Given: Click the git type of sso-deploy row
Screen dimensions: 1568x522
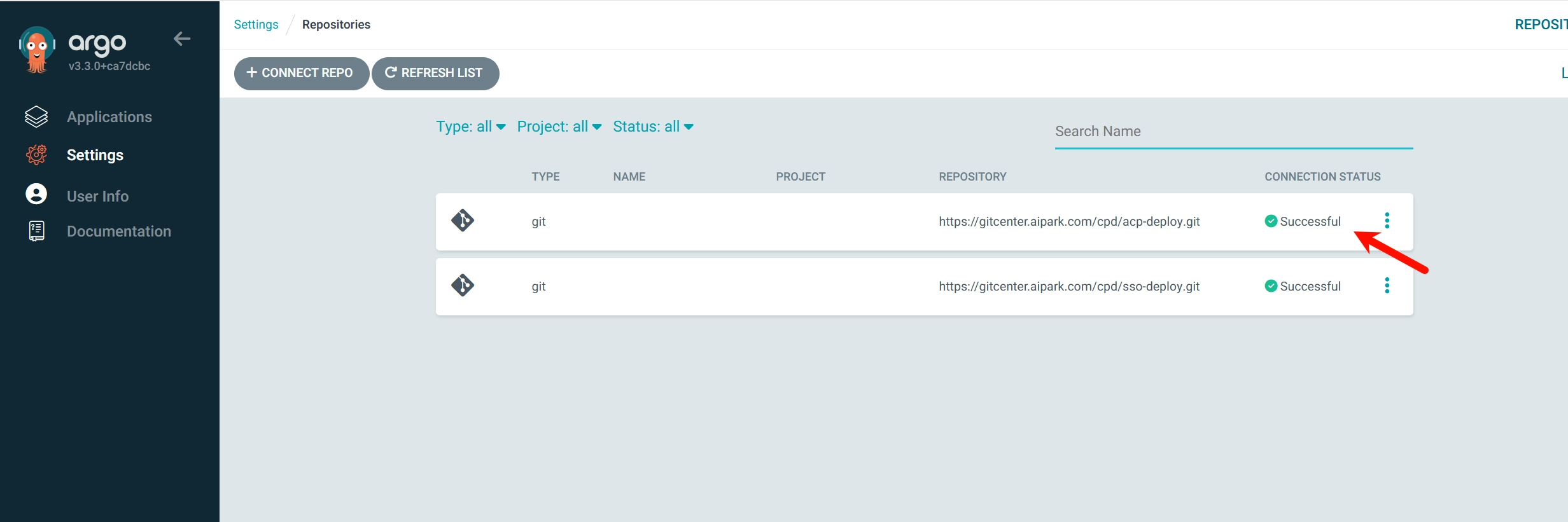Looking at the screenshot, I should click(538, 286).
